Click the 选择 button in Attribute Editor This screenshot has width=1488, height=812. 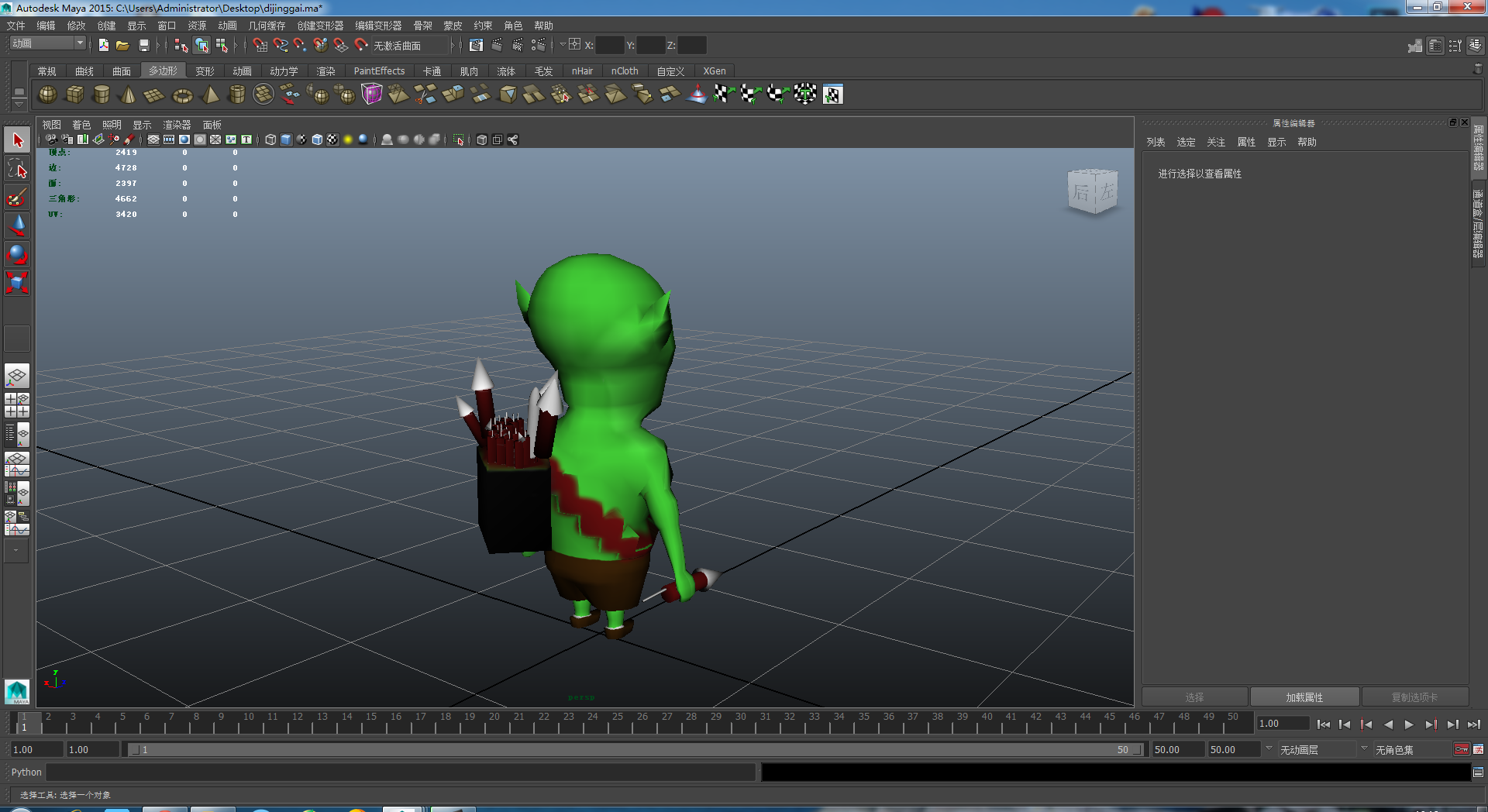(x=1194, y=697)
